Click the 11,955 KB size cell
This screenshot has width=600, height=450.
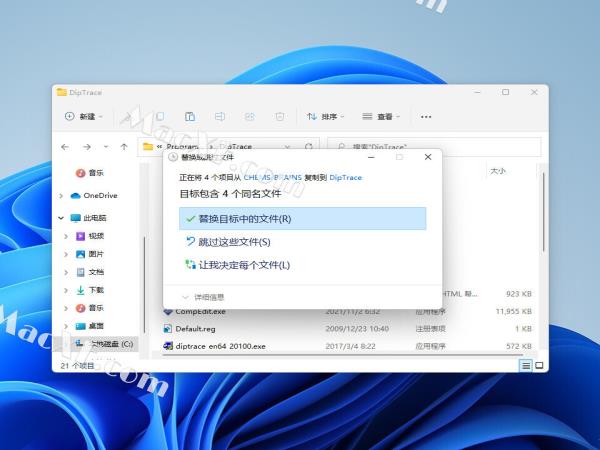pos(514,311)
